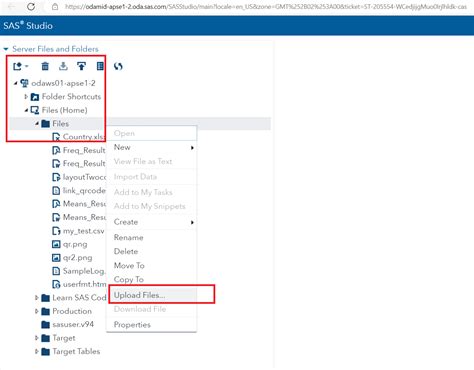Expand the Target Tables folder
The image size is (474, 370).
click(37, 351)
